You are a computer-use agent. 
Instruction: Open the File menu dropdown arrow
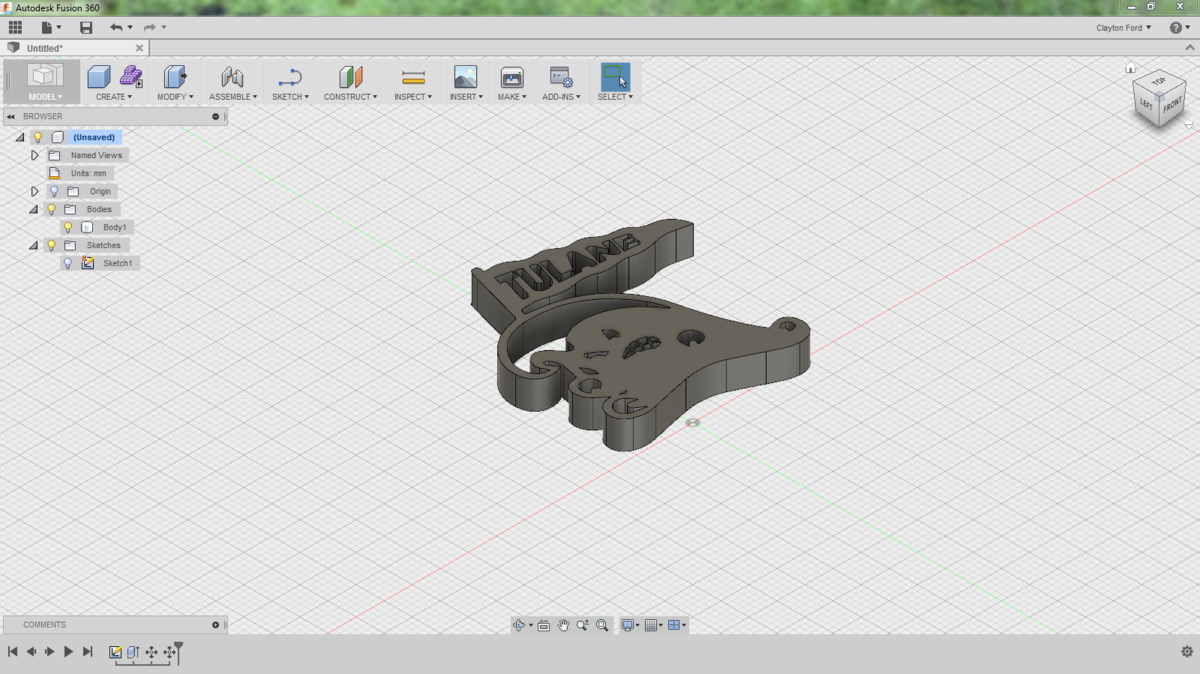click(59, 28)
